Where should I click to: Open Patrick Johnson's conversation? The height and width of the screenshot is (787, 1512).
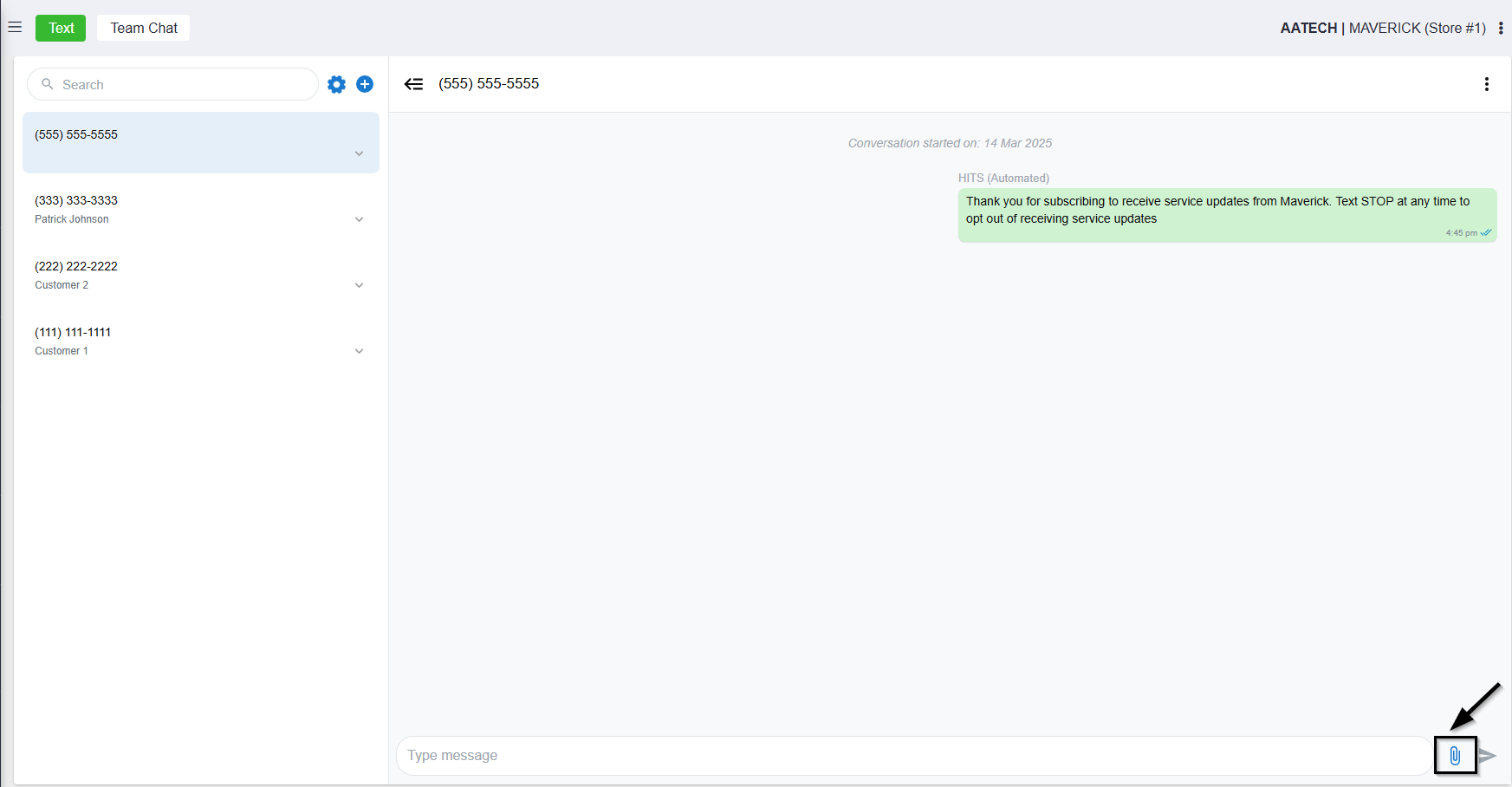pos(173,209)
